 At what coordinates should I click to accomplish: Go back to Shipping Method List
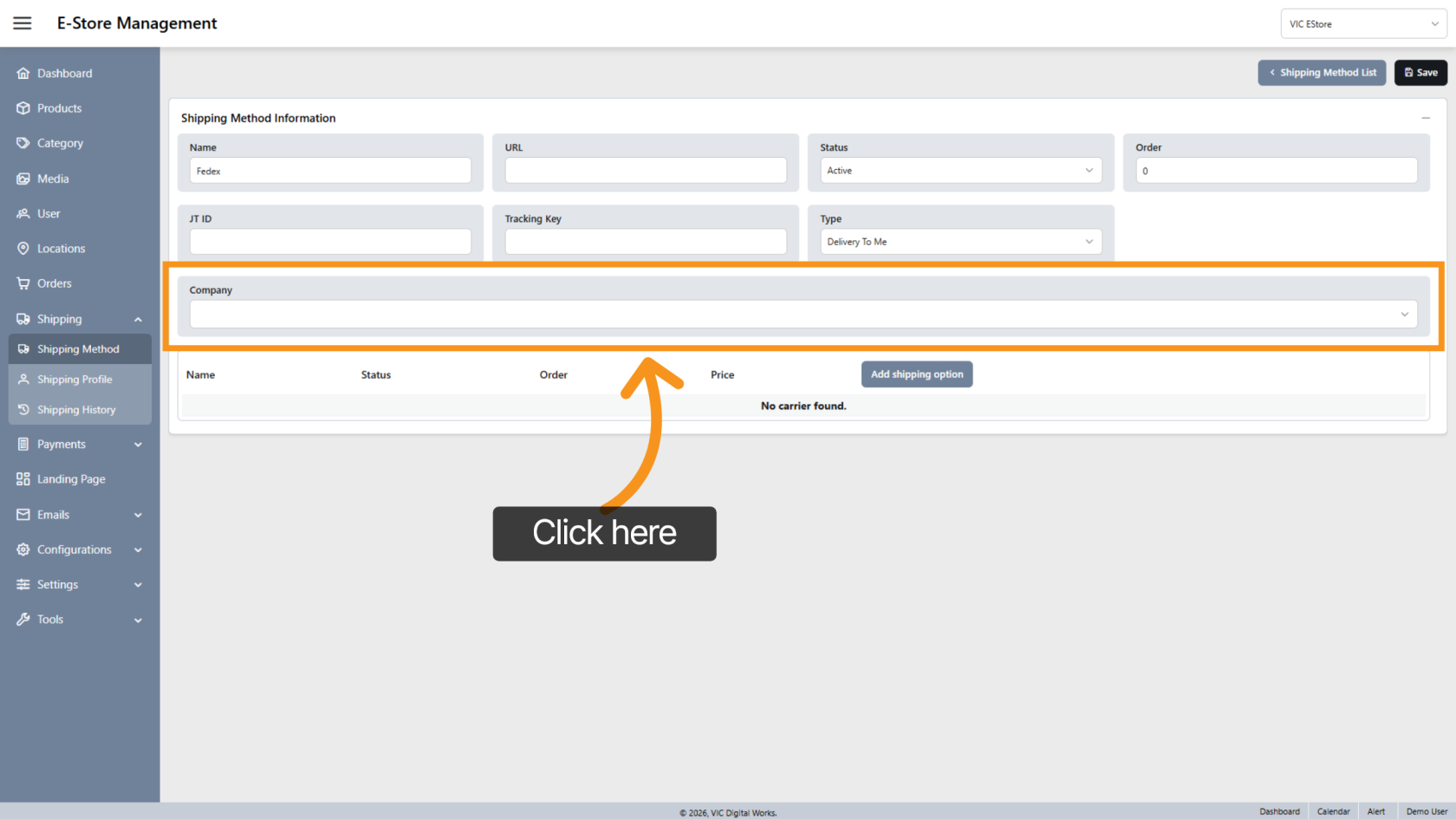(x=1322, y=73)
